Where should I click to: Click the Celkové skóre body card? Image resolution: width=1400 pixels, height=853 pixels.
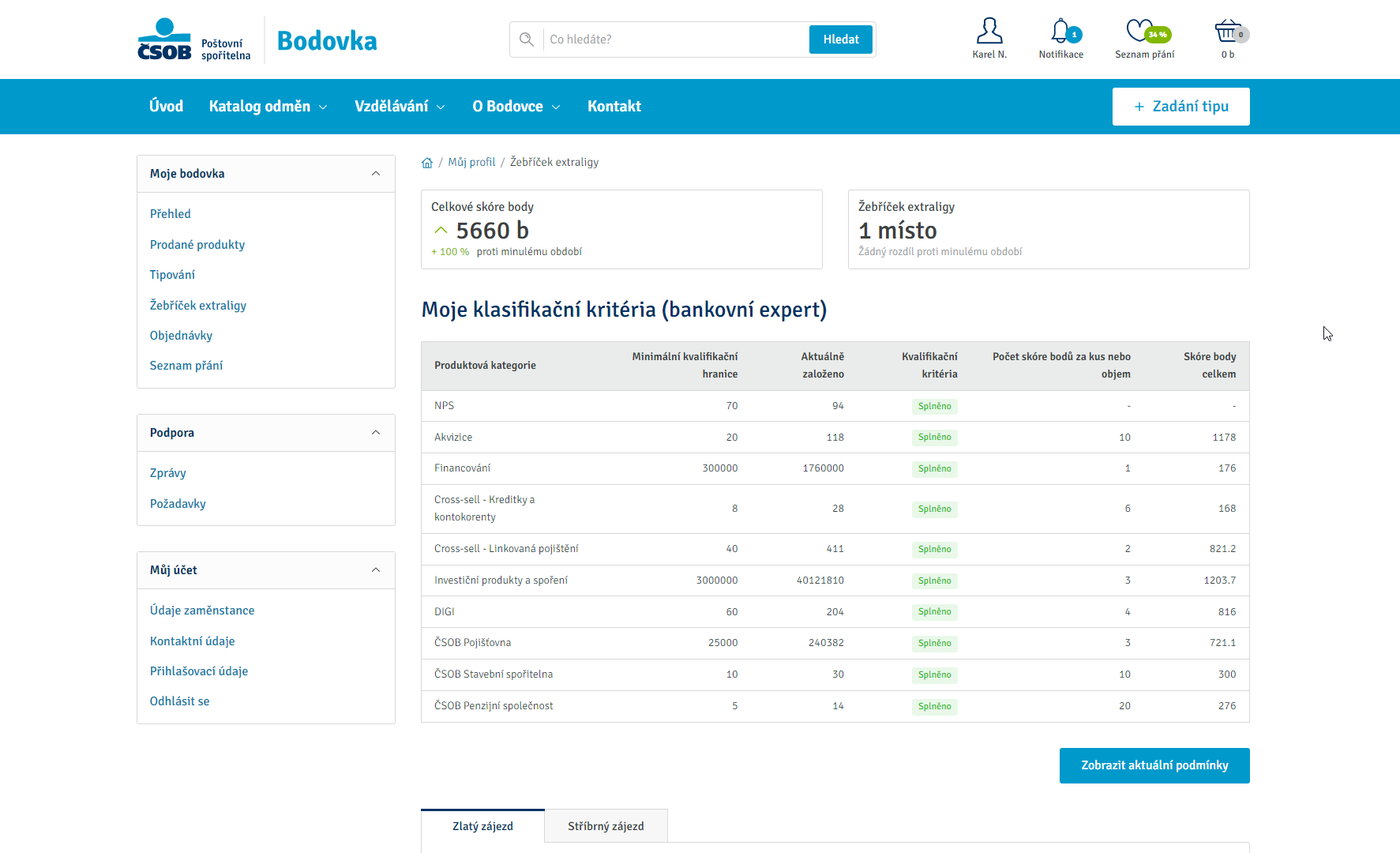(621, 229)
